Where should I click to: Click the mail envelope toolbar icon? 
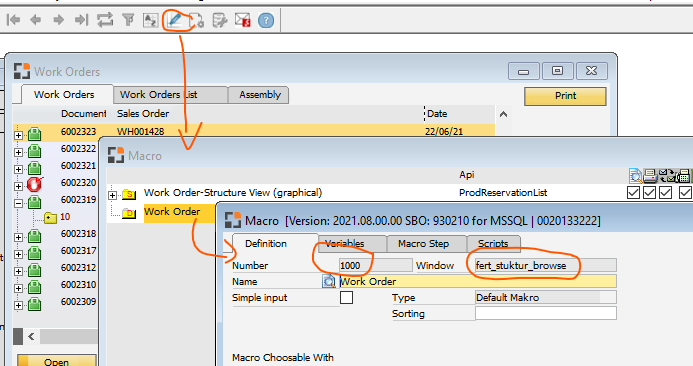(x=243, y=20)
